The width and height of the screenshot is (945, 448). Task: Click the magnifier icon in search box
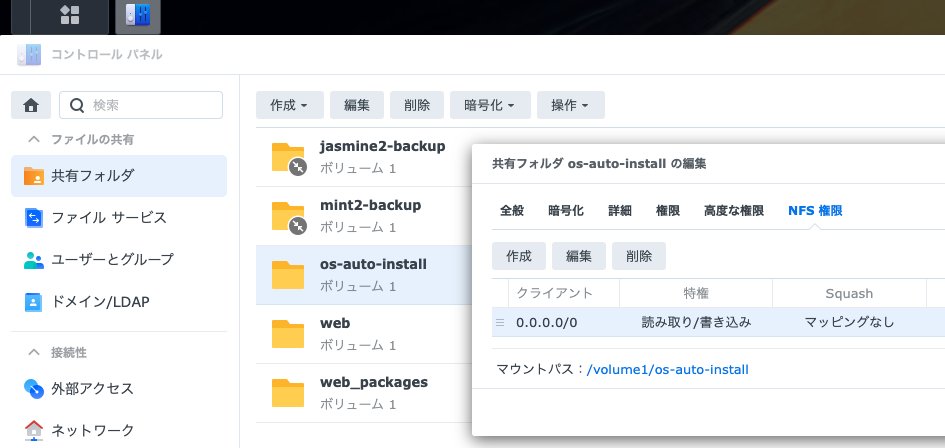(77, 106)
